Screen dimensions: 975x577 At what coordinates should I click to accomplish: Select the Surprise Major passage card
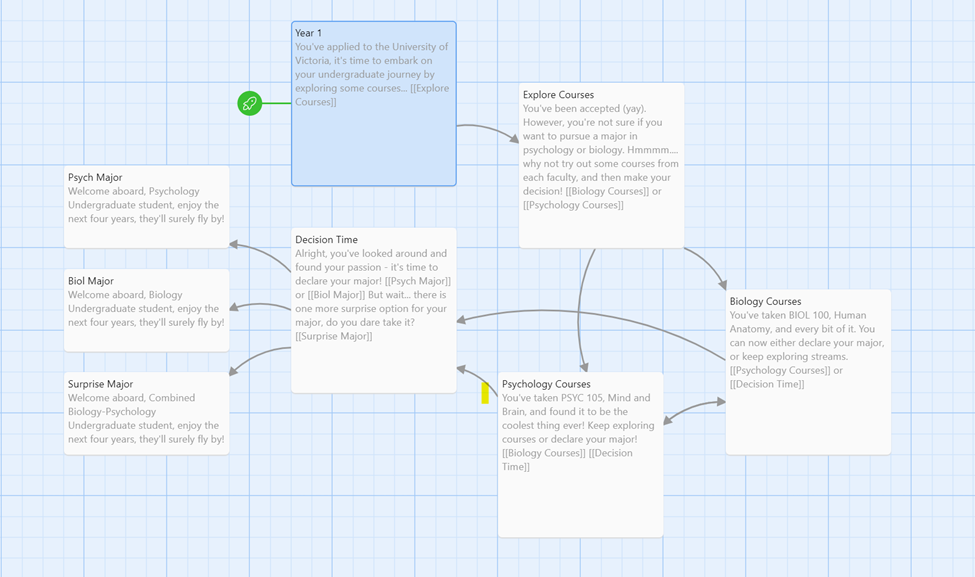click(147, 413)
